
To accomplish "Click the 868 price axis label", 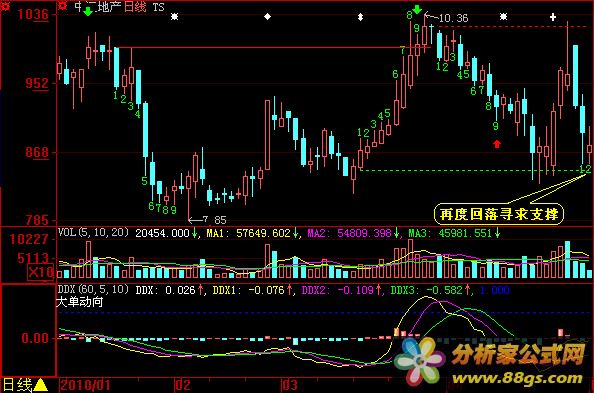I will (37, 152).
